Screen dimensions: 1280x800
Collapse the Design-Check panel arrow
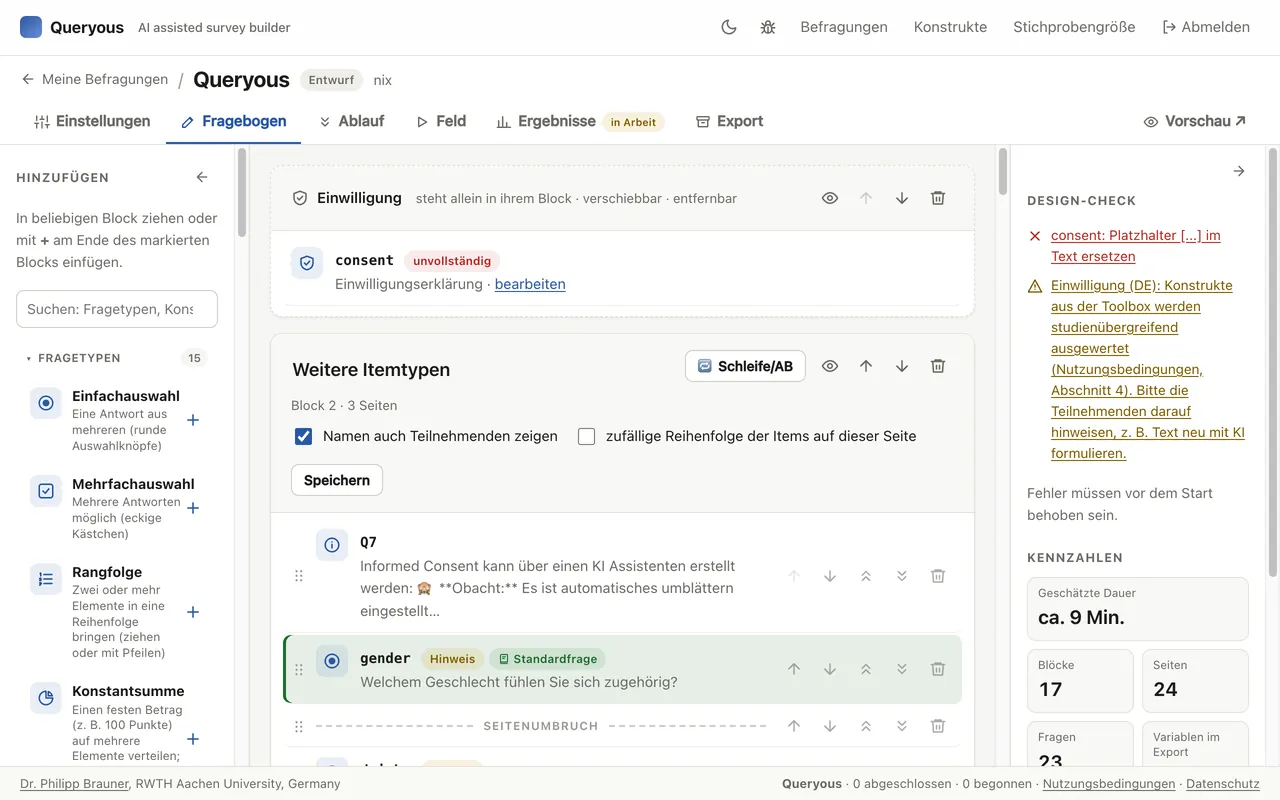coord(1239,171)
